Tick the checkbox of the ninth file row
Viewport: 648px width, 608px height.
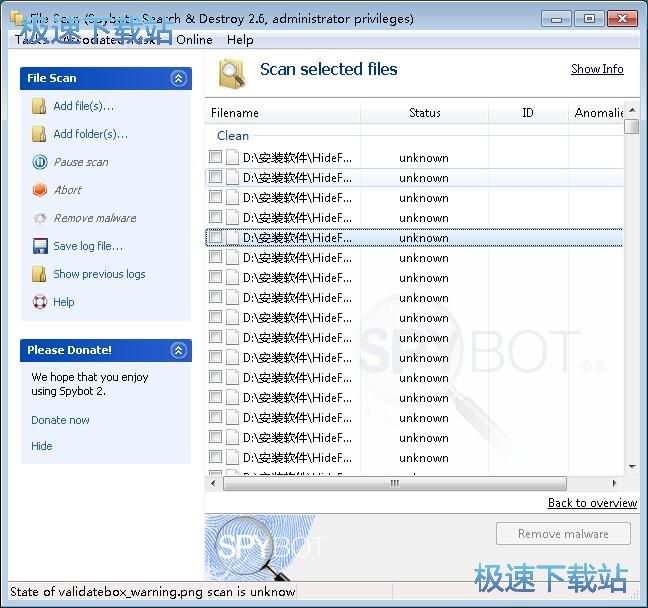coord(215,317)
